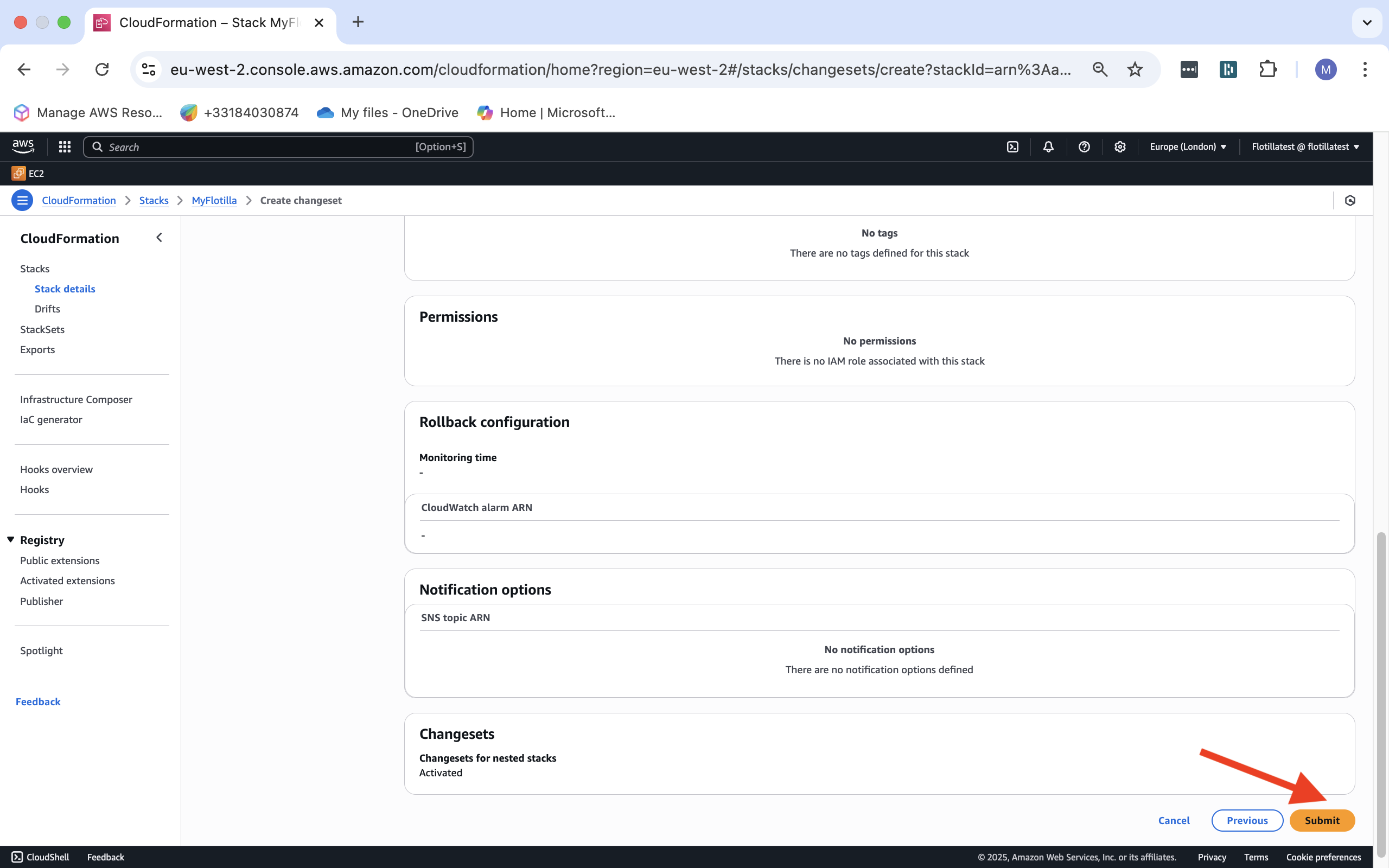Bookmark the page with star icon
Image resolution: width=1389 pixels, height=868 pixels.
1135,69
